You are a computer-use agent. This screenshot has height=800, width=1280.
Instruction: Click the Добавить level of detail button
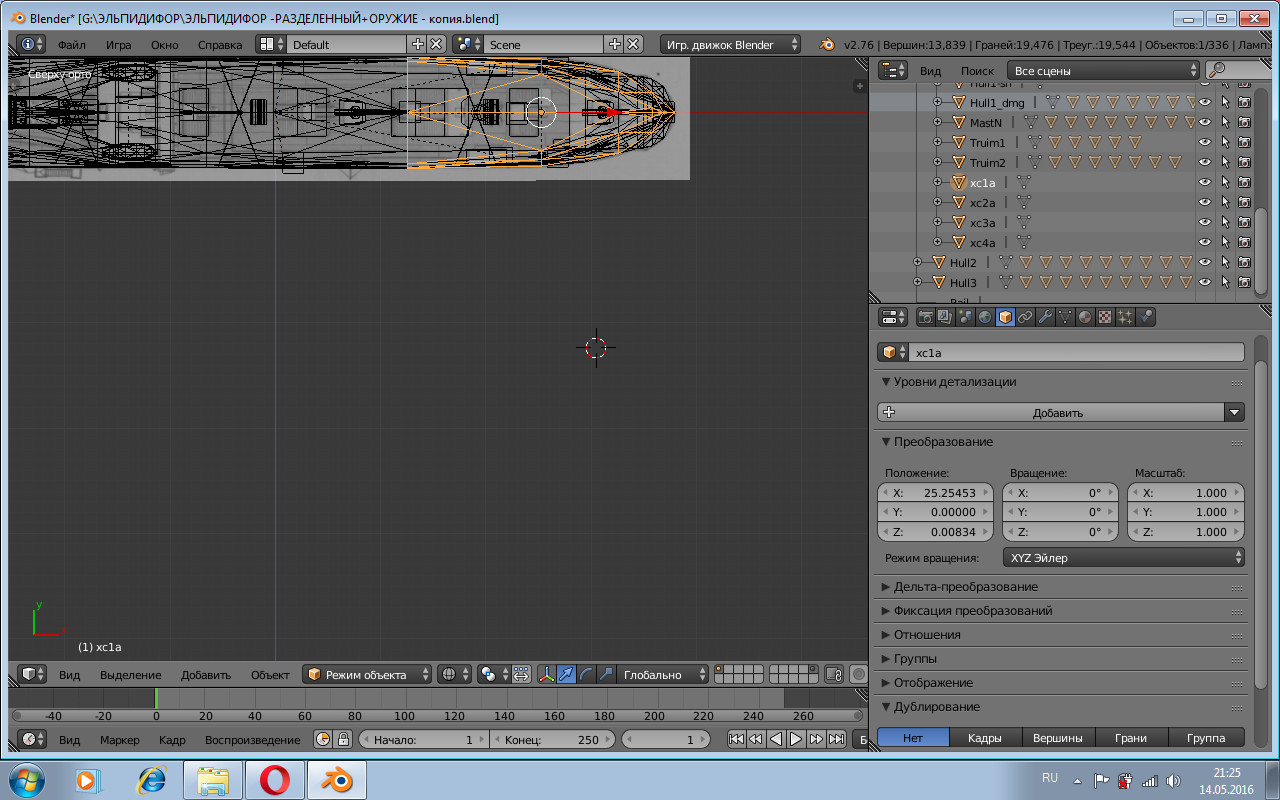[1058, 413]
